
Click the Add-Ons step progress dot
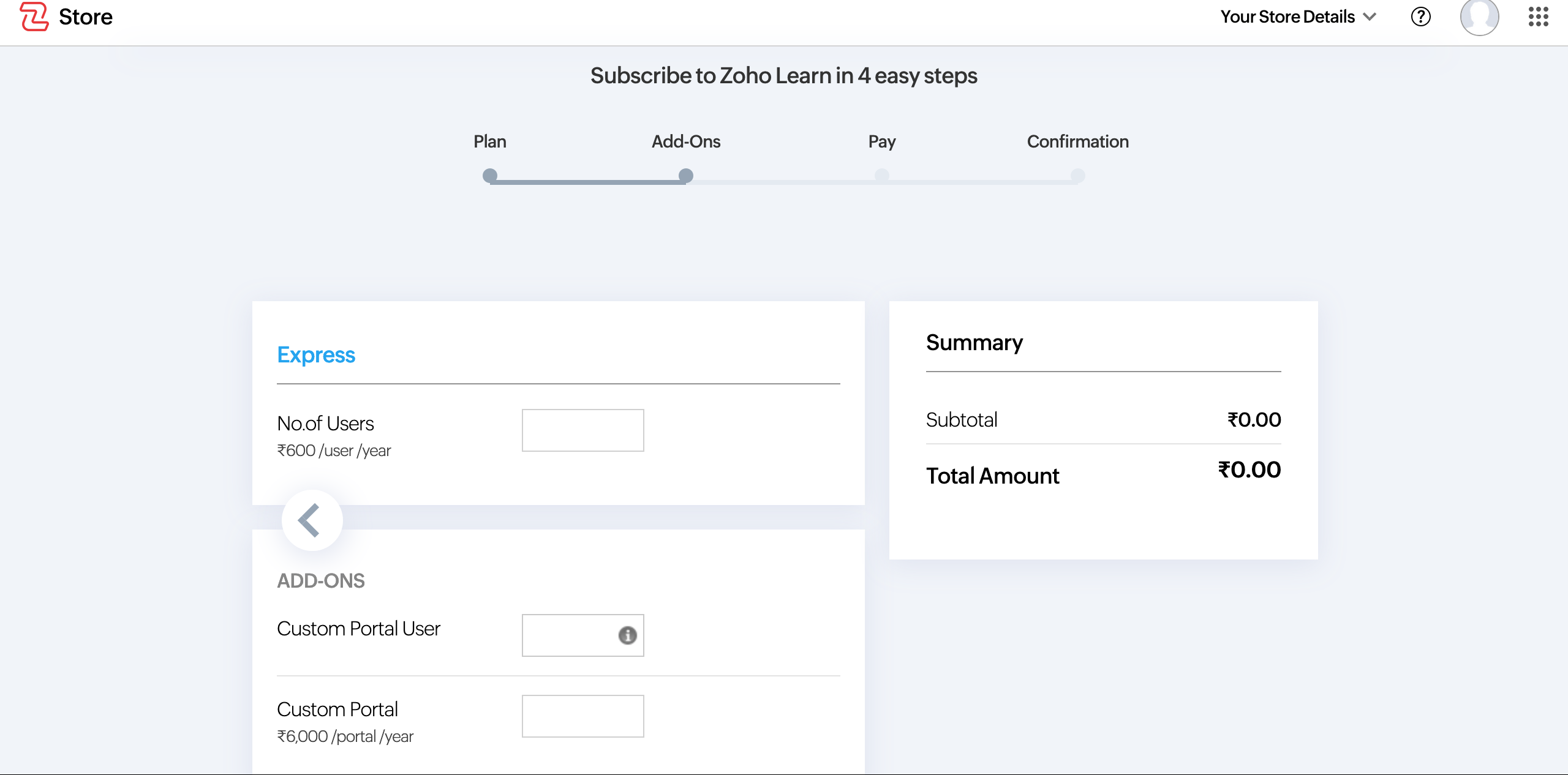685,176
